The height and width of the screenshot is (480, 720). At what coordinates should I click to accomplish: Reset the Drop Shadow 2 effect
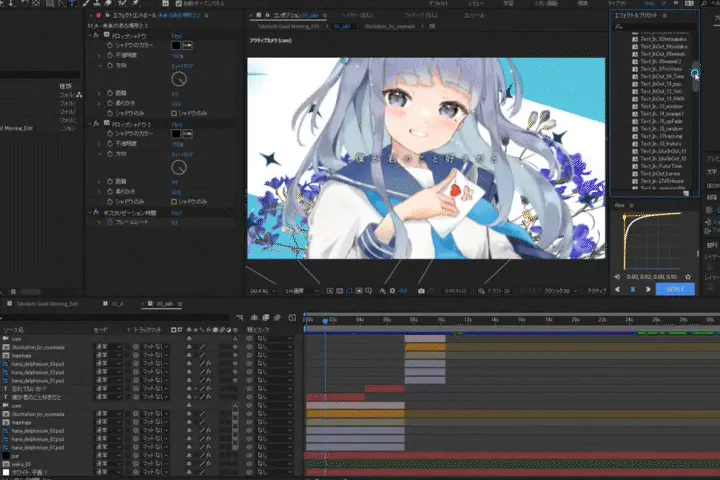coord(176,124)
